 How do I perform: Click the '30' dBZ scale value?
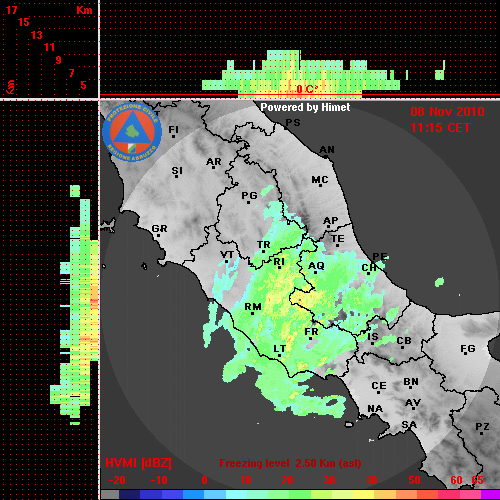(x=330, y=480)
